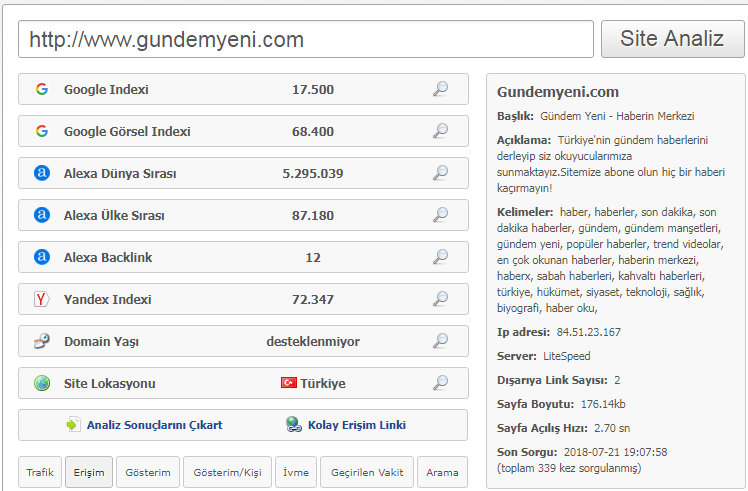Click the Yandex Indexi value 72.347

click(313, 299)
